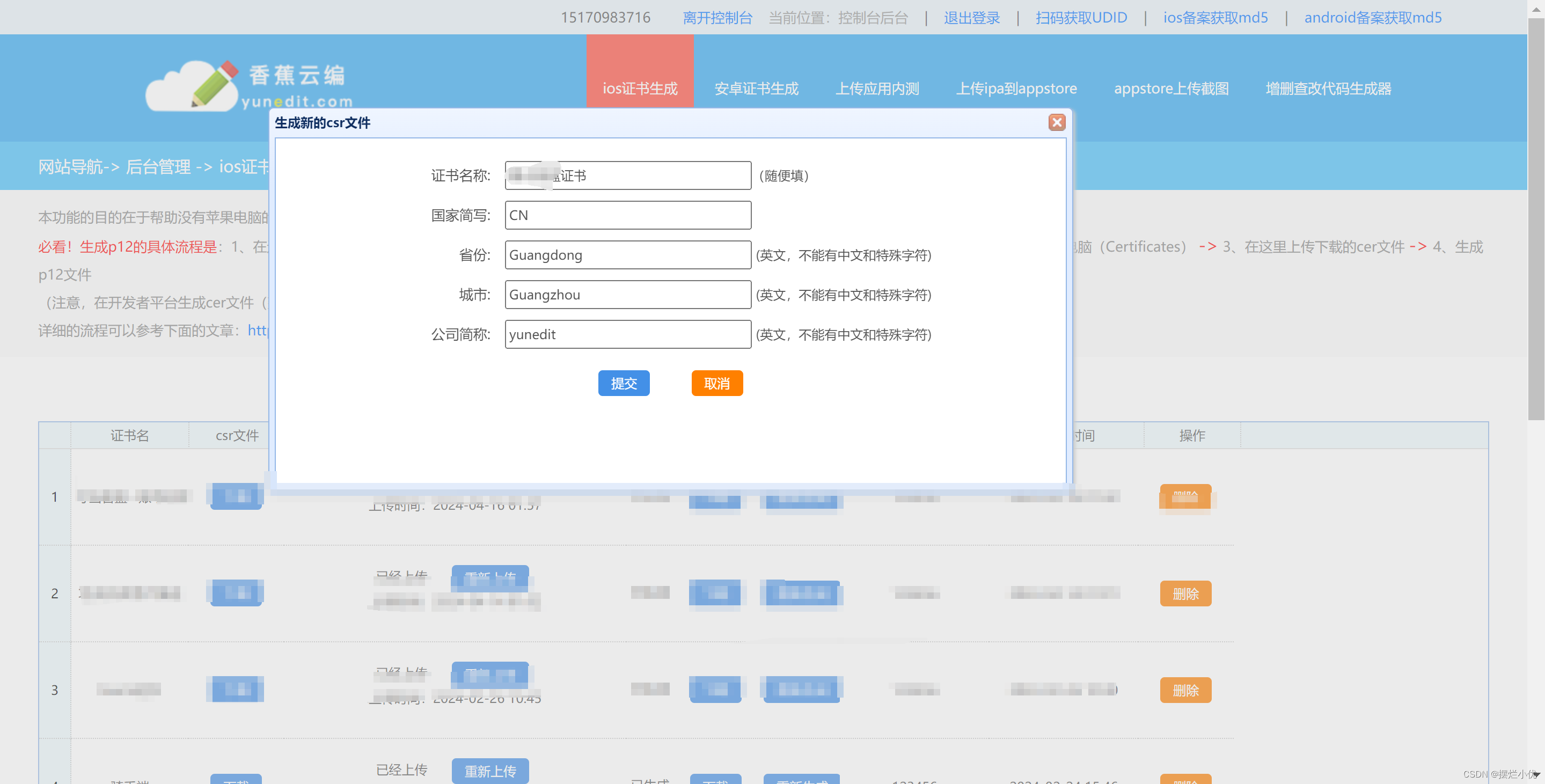Image resolution: width=1545 pixels, height=784 pixels.
Task: Open the ios证书生成 tab
Action: (x=639, y=88)
